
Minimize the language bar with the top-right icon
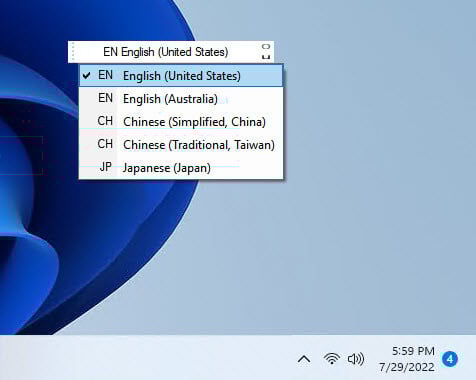pyautogui.click(x=266, y=46)
